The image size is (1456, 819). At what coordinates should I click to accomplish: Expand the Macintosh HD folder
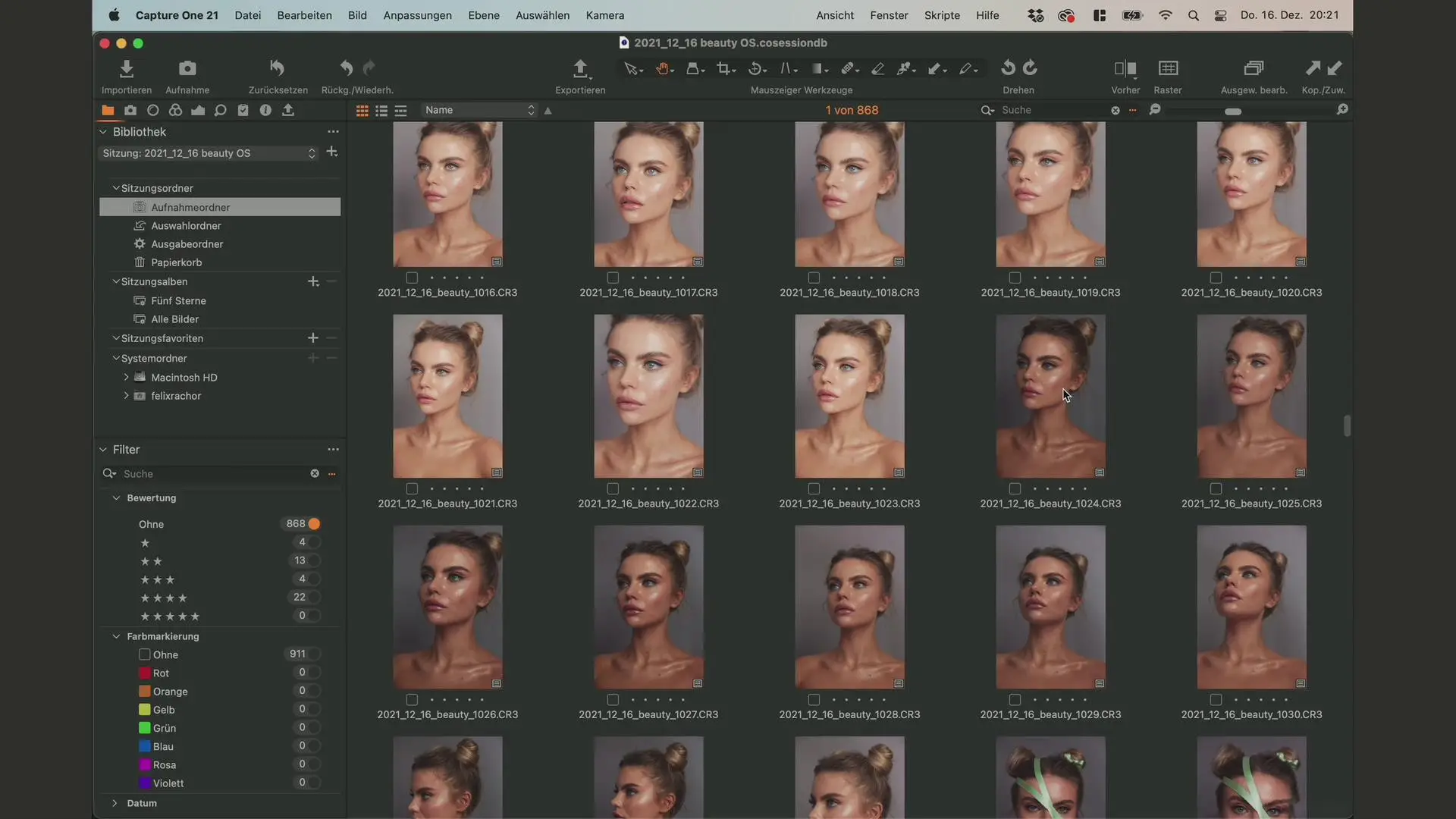point(126,377)
